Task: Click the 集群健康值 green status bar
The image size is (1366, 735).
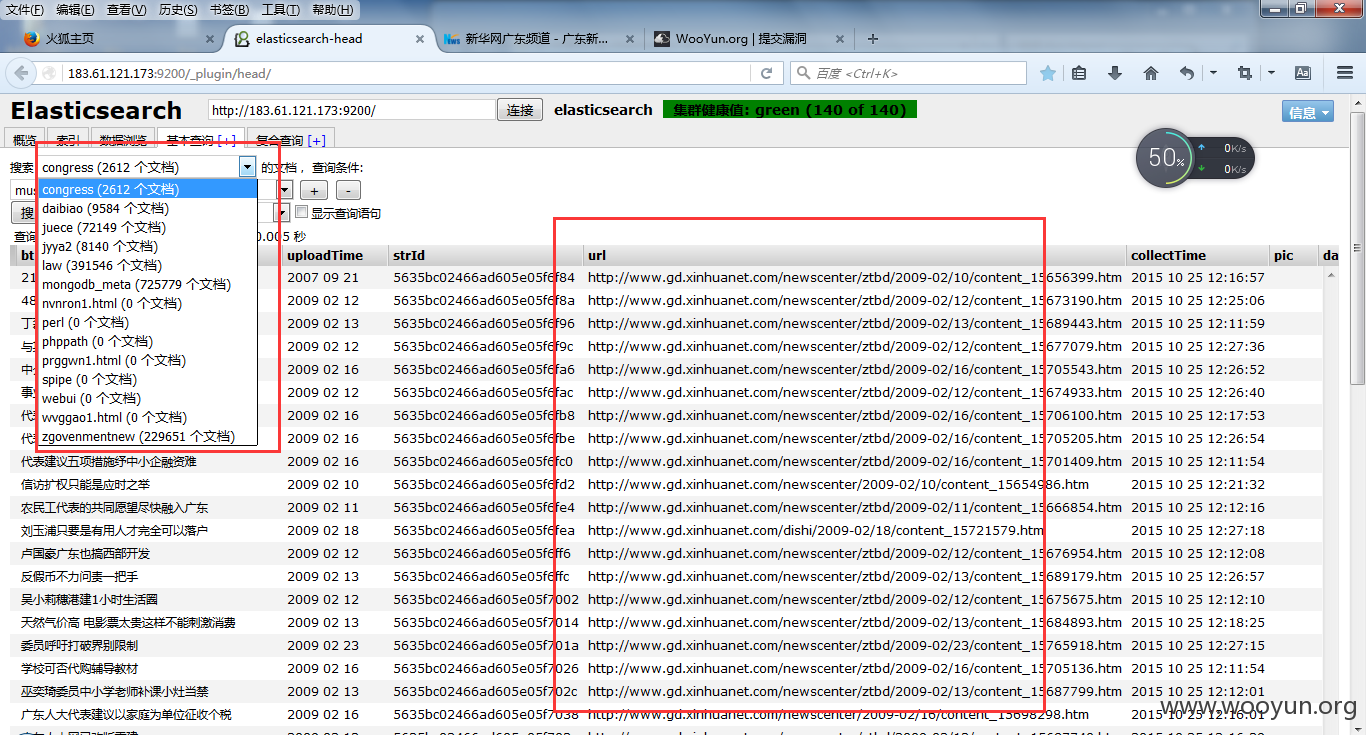Action: tap(790, 110)
